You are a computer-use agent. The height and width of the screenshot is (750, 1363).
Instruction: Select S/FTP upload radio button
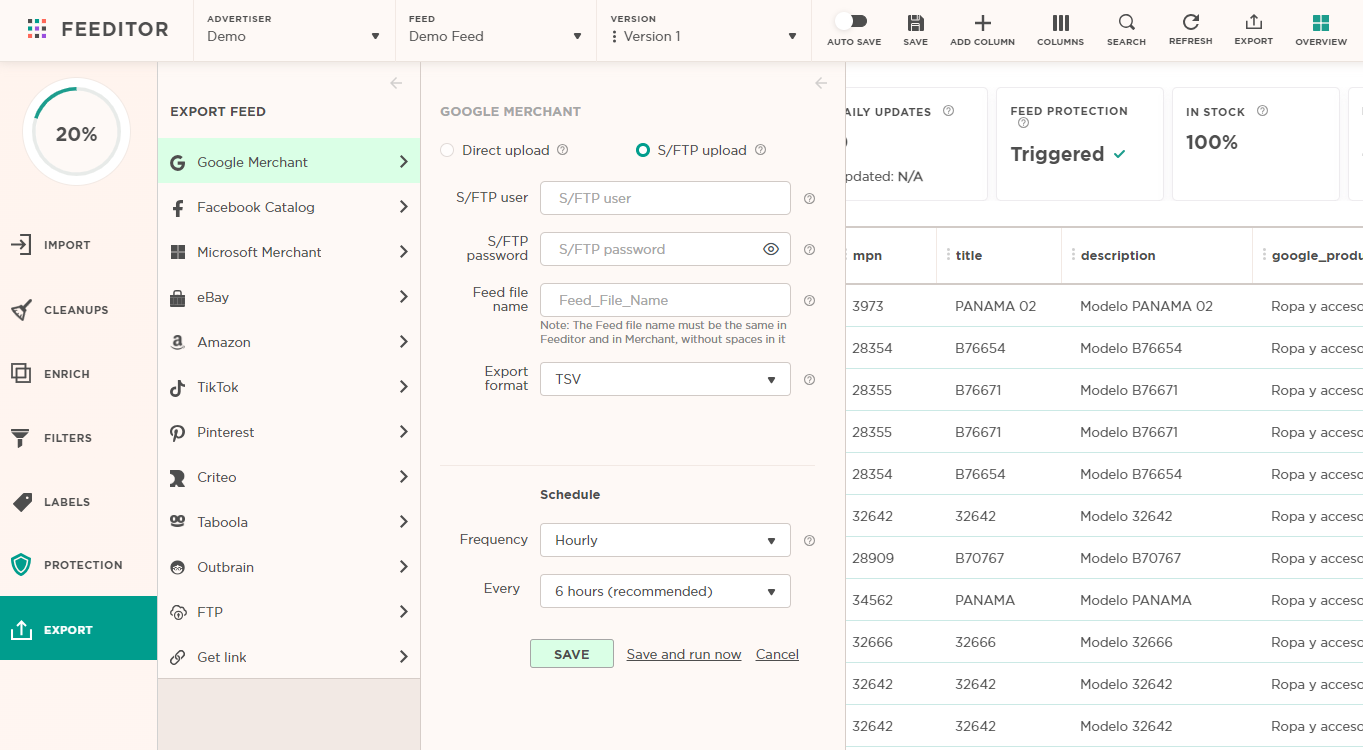pyautogui.click(x=643, y=150)
